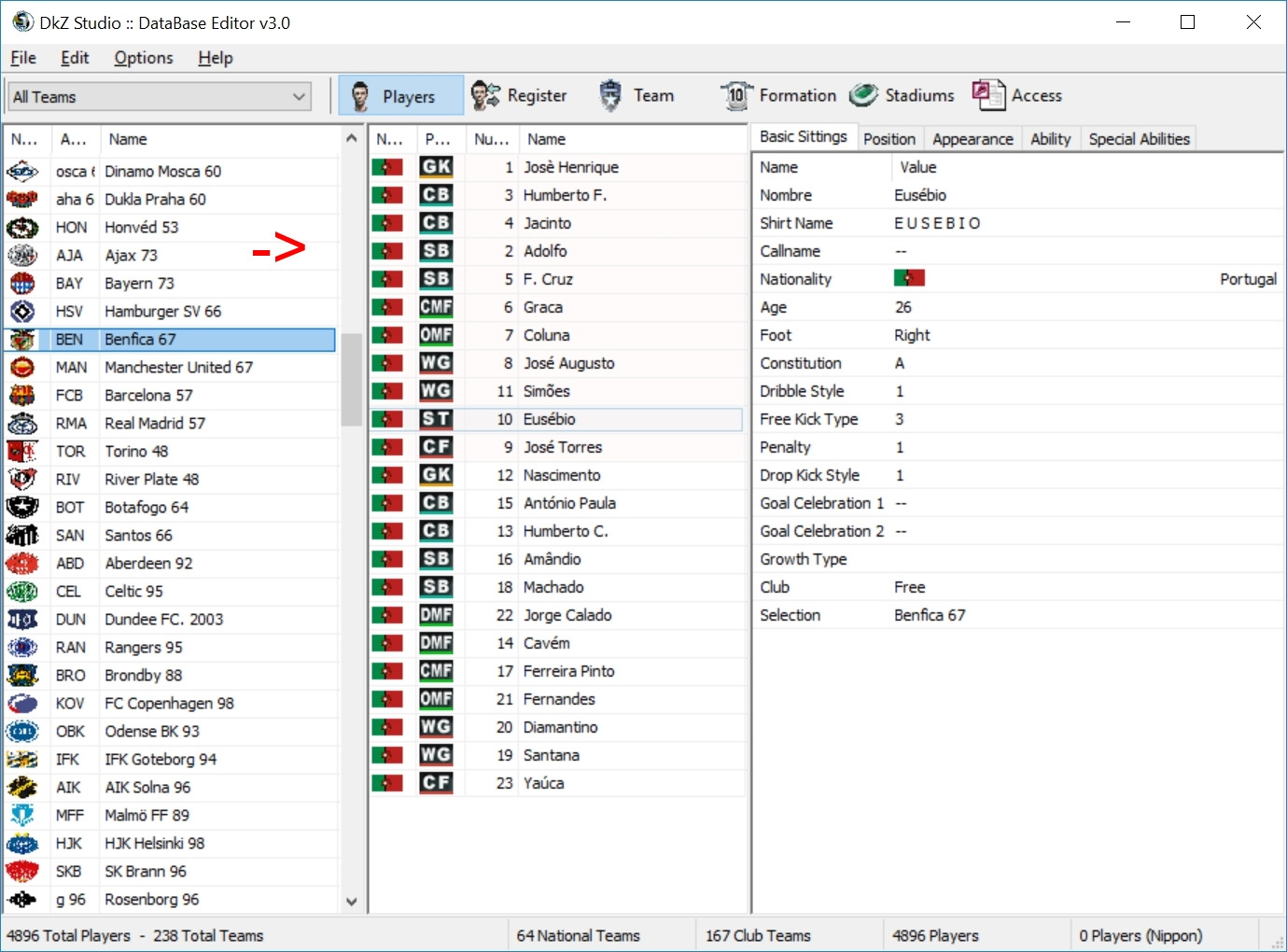Click the Club value Free
The image size is (1287, 952).
910,587
